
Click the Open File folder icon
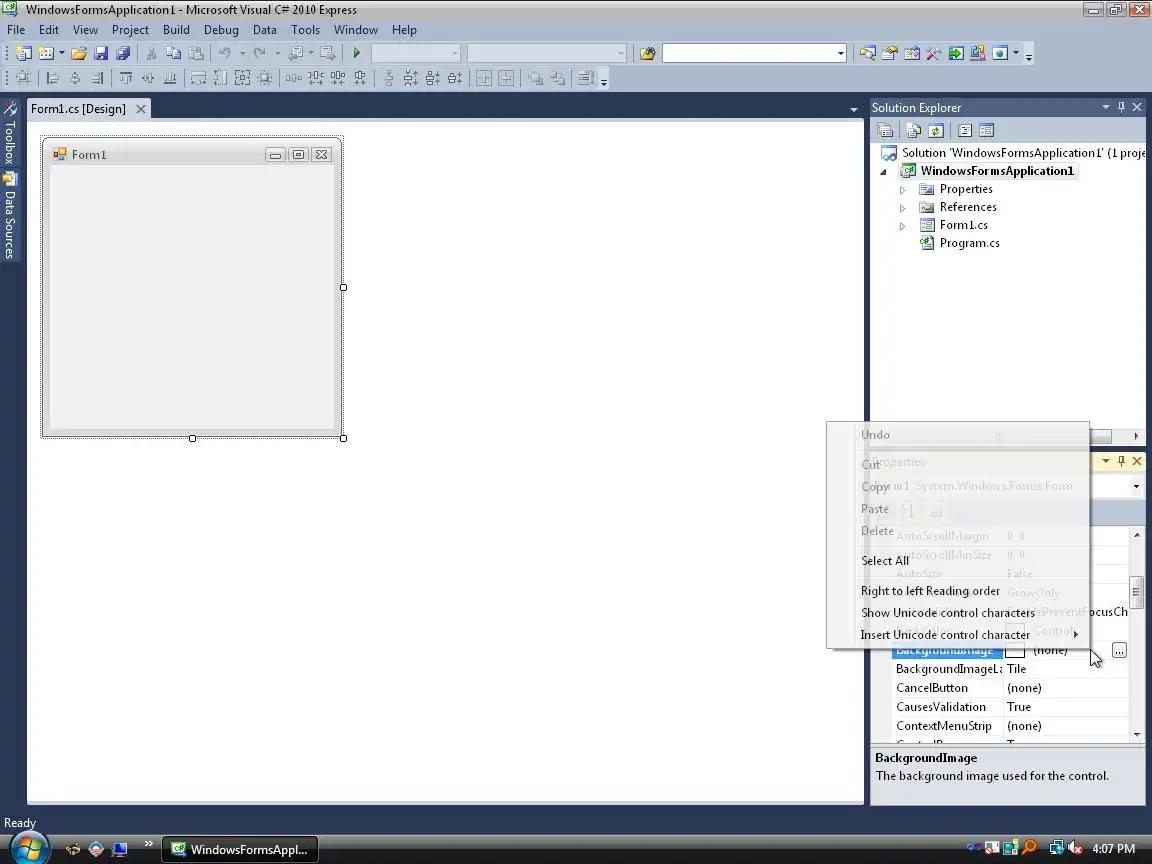click(79, 53)
